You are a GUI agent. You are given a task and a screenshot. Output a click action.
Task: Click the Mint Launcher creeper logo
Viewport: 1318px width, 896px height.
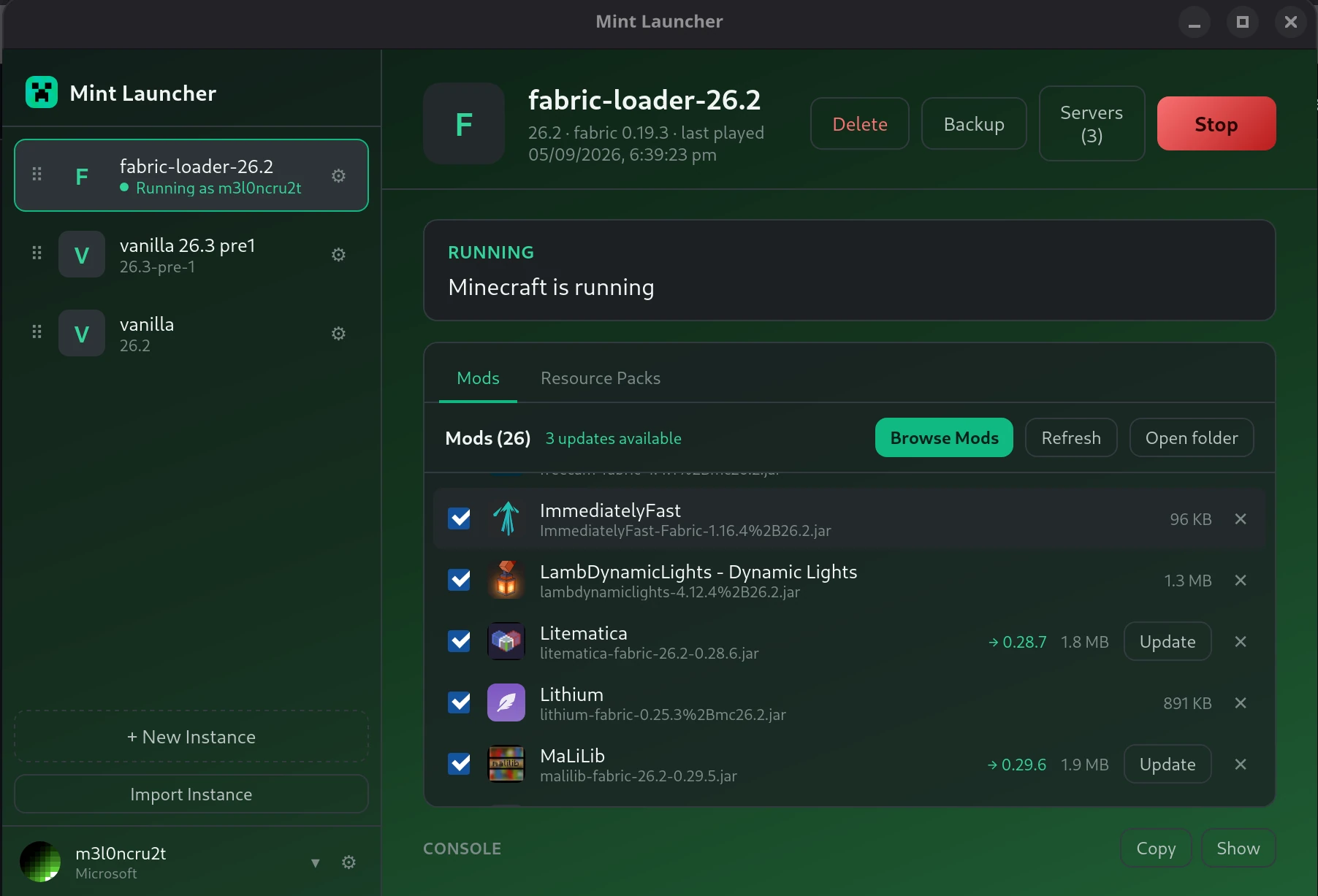[x=42, y=93]
